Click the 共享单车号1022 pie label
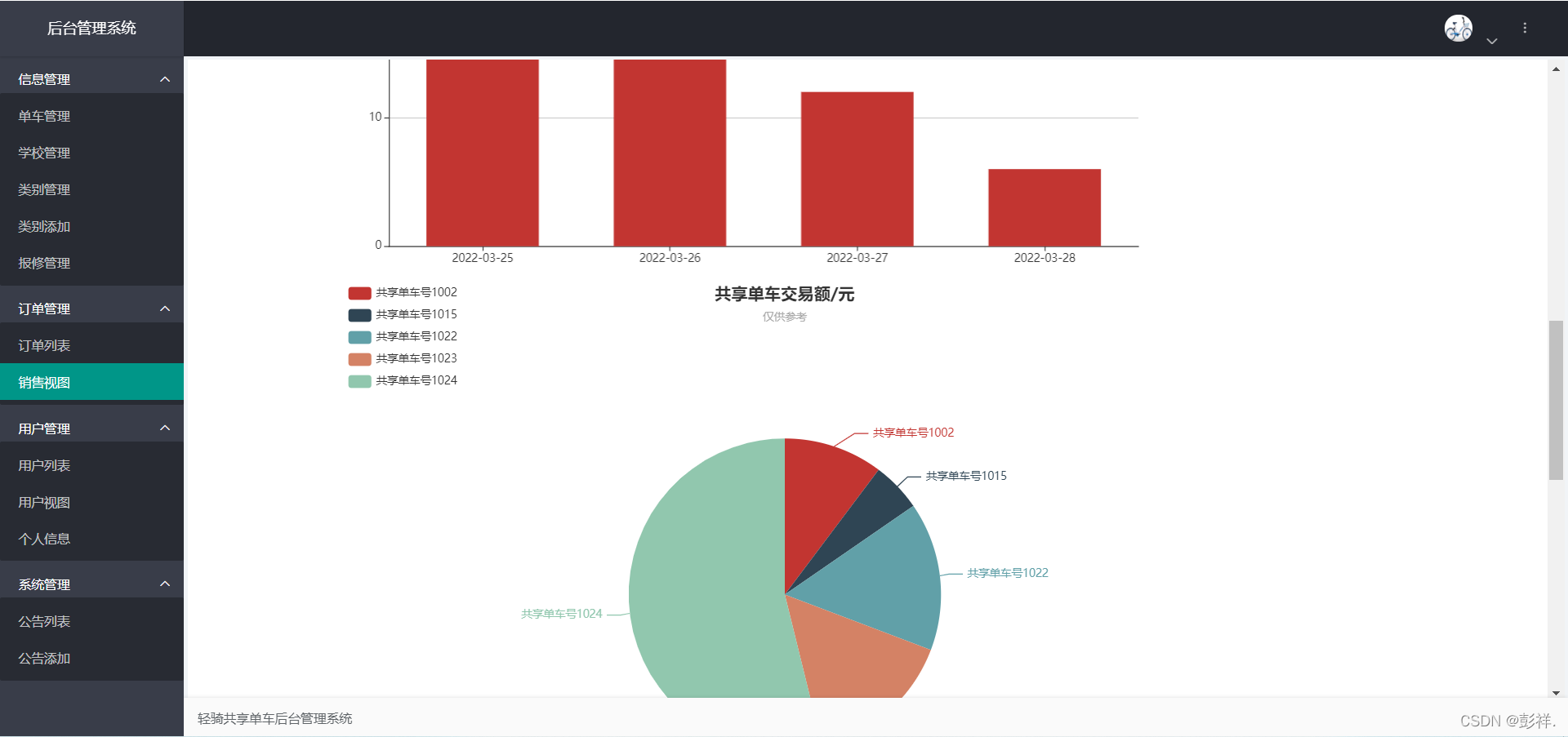The image size is (1568, 737). [x=1008, y=573]
